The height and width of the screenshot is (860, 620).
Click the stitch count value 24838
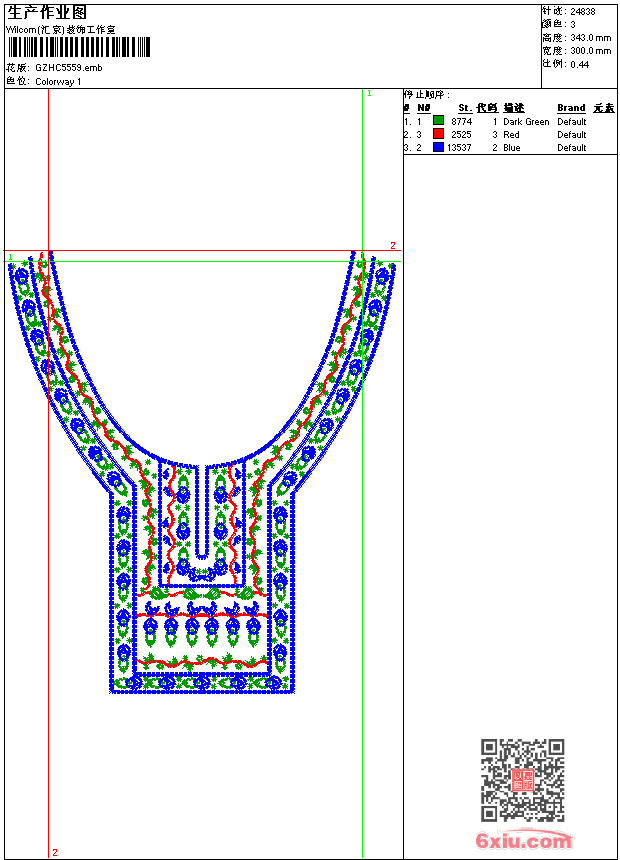(x=582, y=12)
